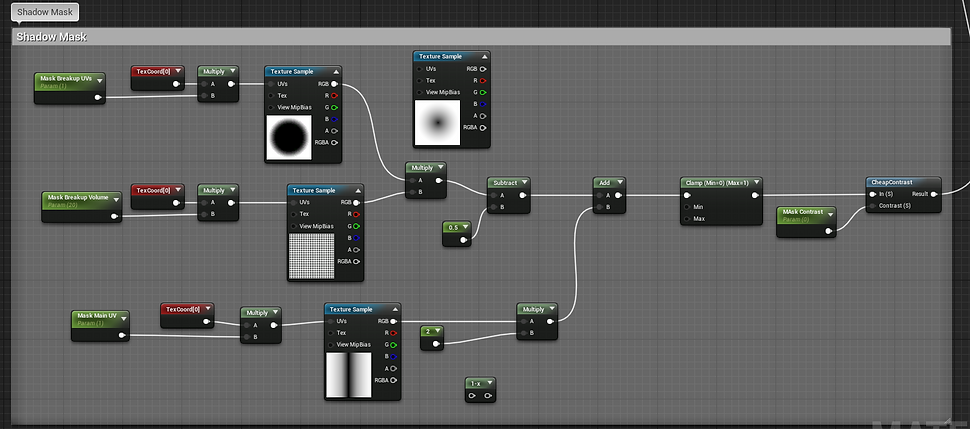Viewport: 970px width, 429px height.
Task: Click the 1-x node input pin
Action: 473,396
